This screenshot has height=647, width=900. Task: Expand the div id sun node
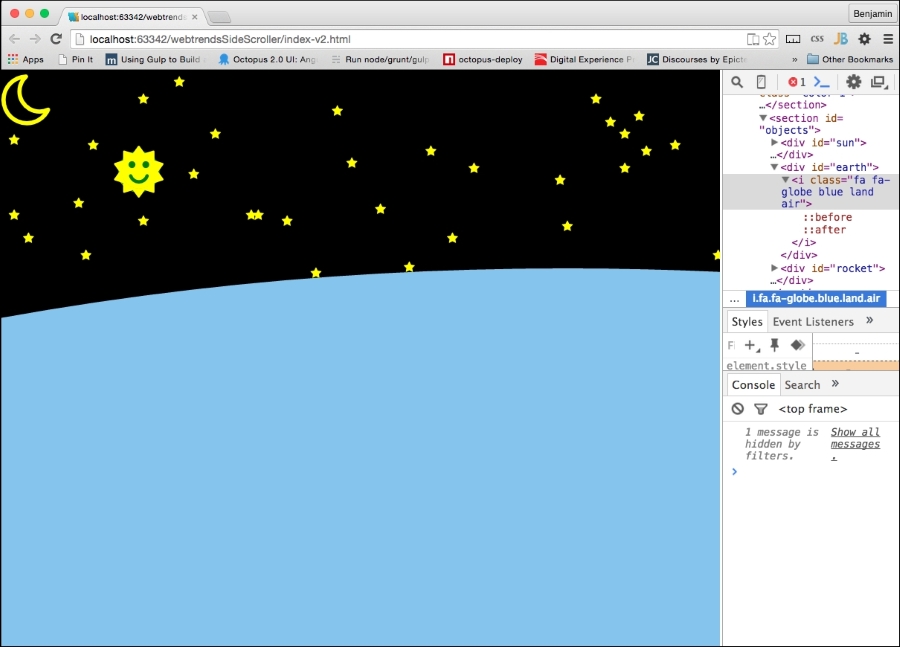click(x=774, y=142)
